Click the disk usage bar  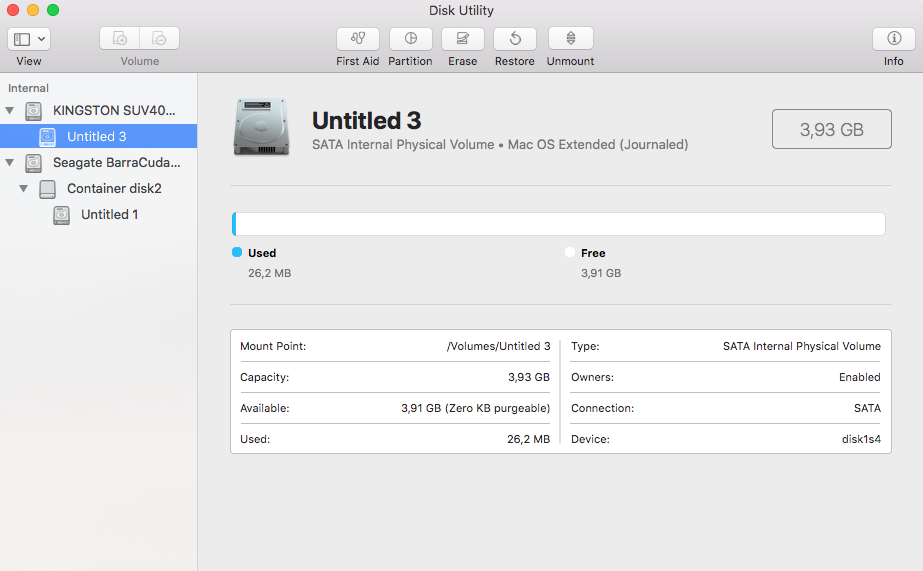click(559, 224)
